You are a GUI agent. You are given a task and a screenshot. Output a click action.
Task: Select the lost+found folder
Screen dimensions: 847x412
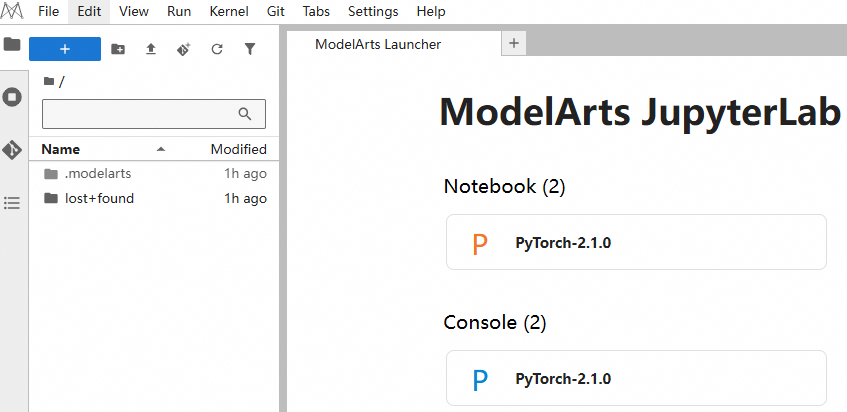154,198
